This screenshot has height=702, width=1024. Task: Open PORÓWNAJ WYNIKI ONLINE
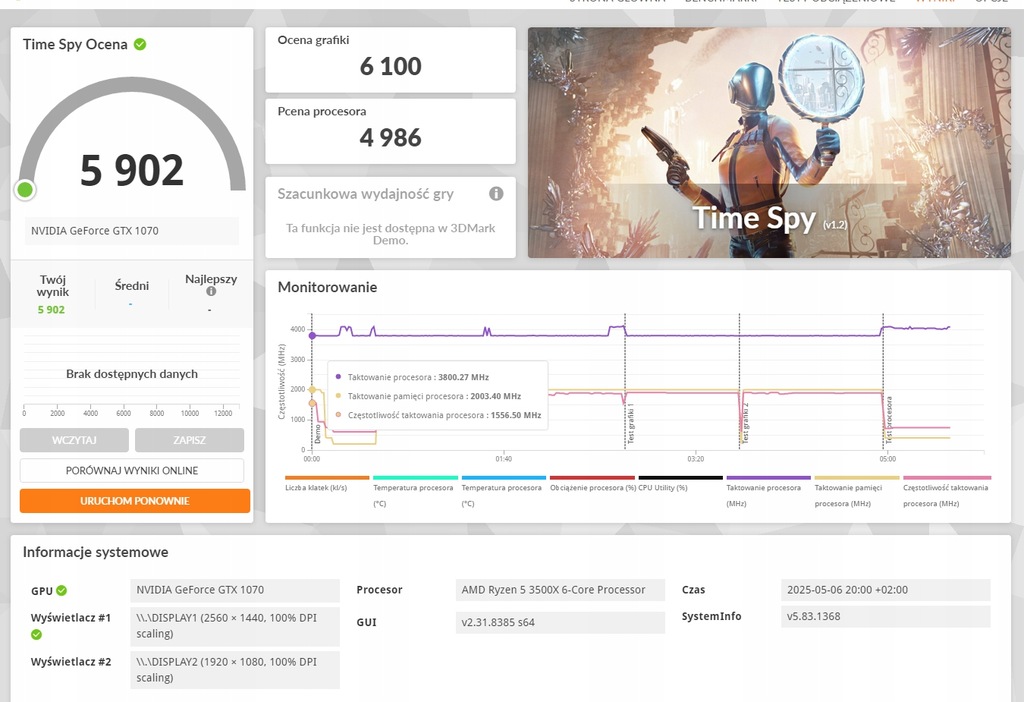[132, 470]
